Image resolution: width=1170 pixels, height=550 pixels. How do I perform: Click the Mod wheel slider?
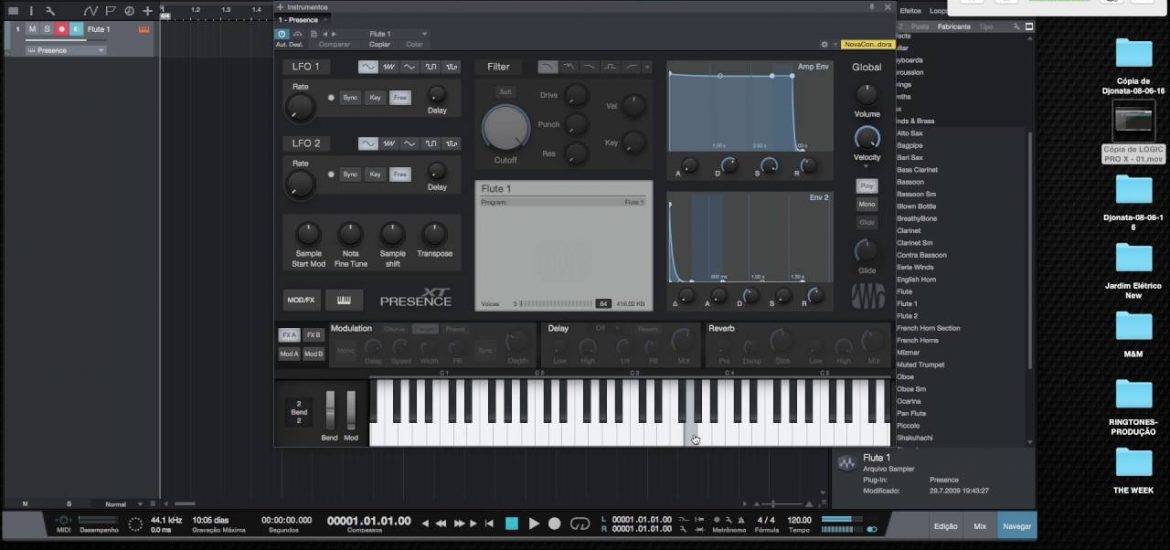coord(351,411)
